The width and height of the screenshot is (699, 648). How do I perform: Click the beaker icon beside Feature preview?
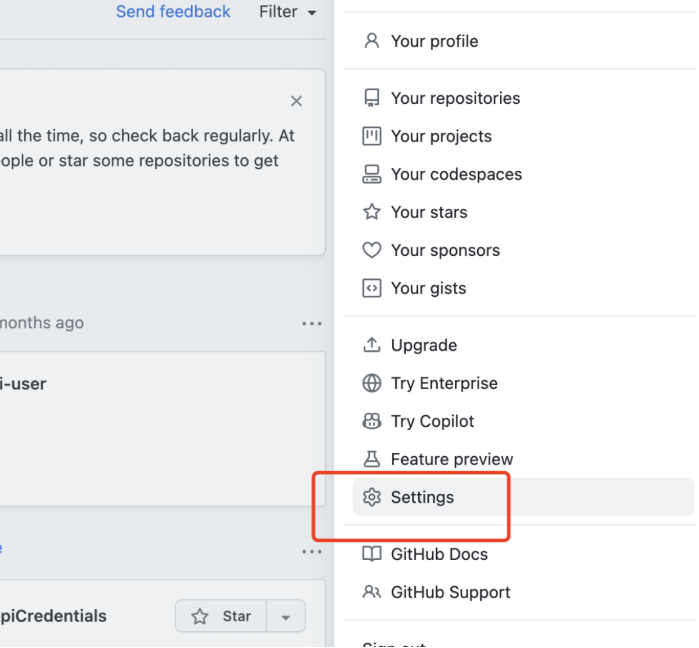pos(372,459)
